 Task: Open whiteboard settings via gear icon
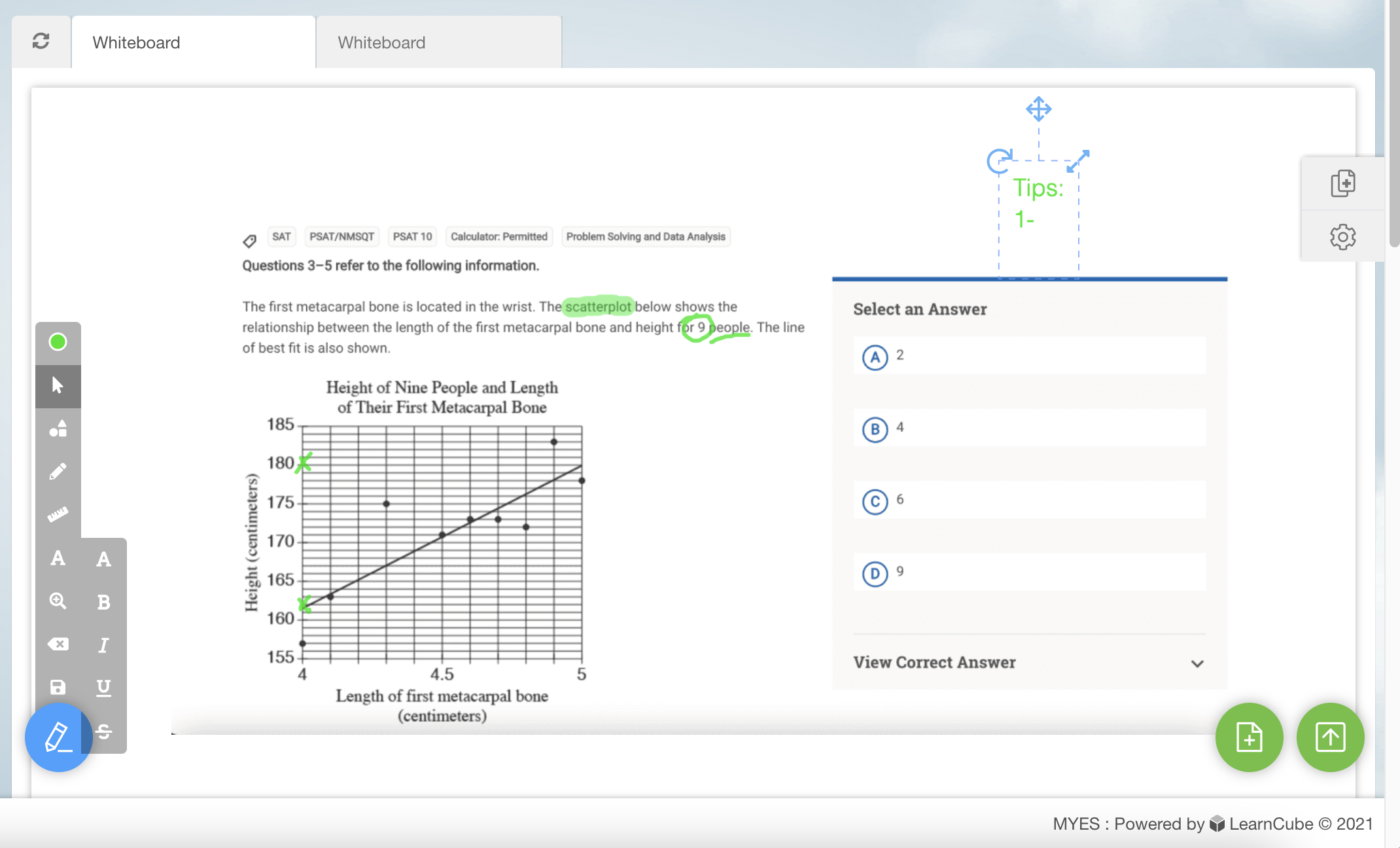pos(1342,237)
